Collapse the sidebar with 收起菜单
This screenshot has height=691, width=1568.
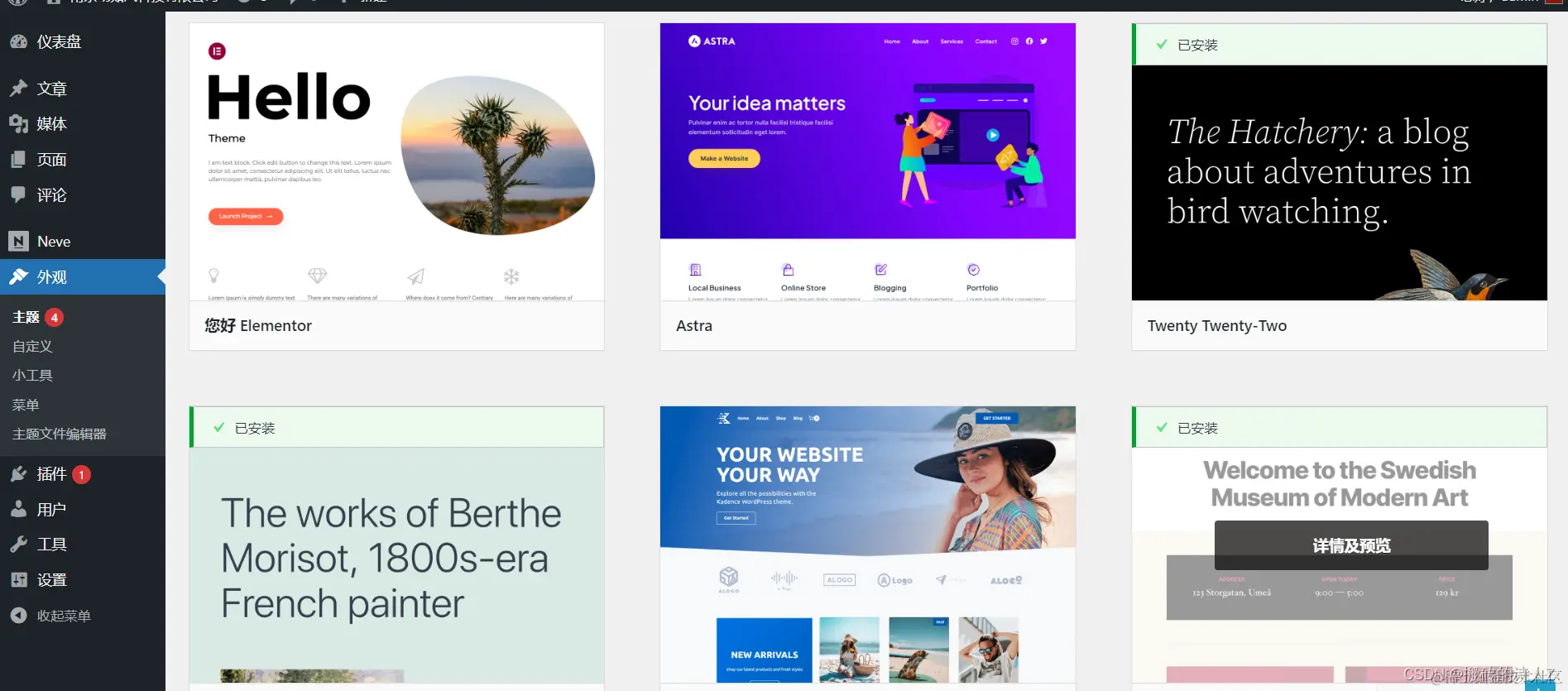coord(50,616)
